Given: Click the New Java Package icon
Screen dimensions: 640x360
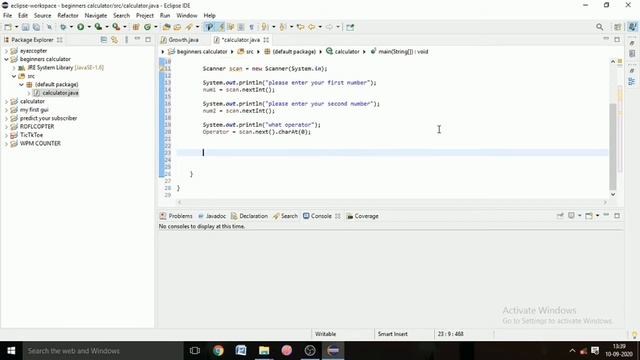Looking at the screenshot, I should click(x=136, y=27).
